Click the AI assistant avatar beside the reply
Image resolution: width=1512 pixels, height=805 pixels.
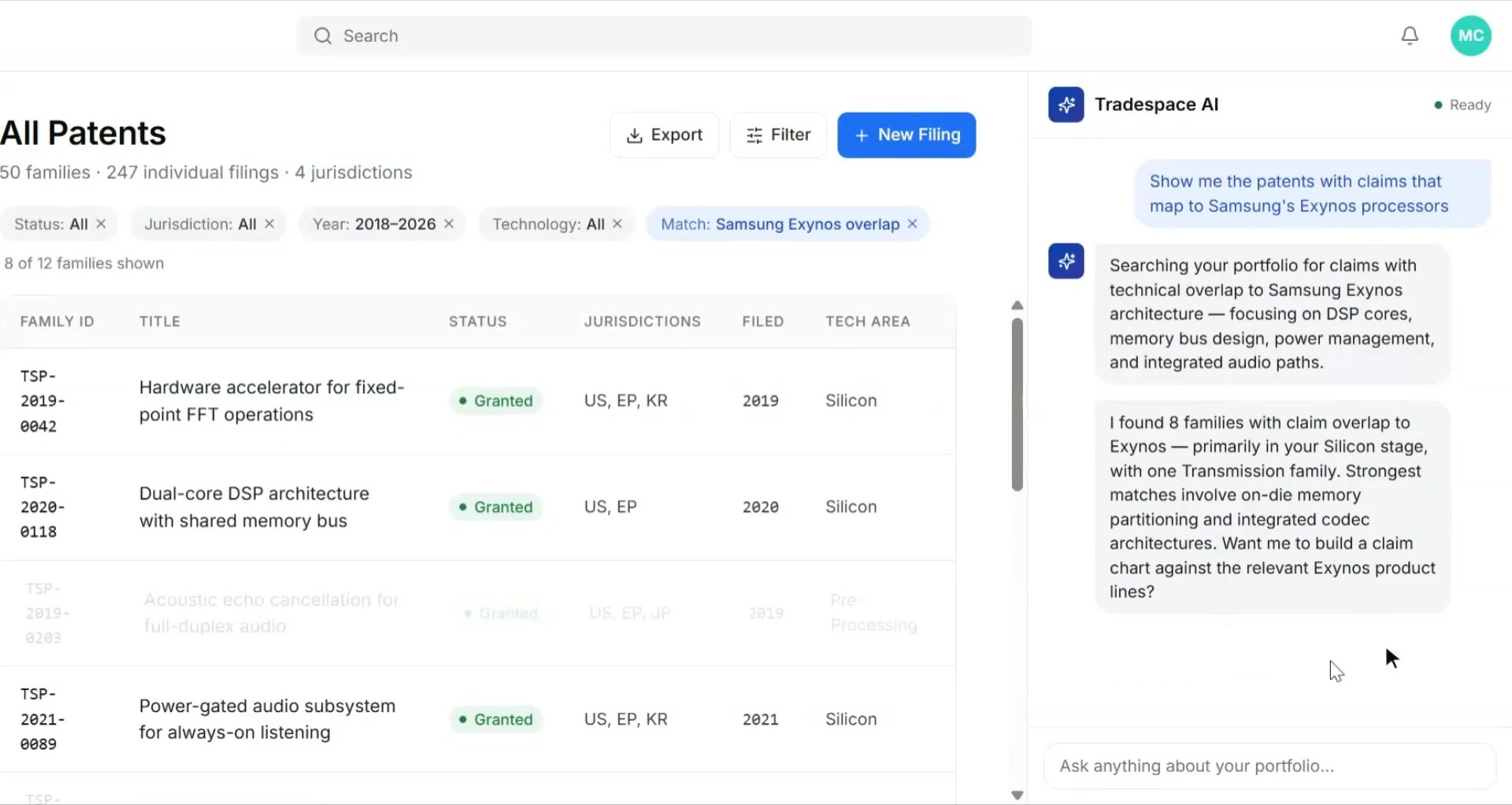click(1065, 261)
